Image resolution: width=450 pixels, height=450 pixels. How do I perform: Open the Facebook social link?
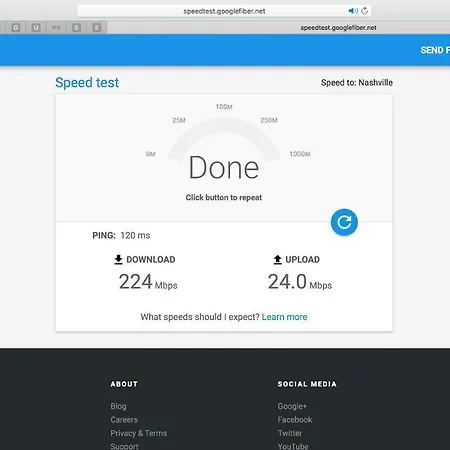(x=295, y=420)
